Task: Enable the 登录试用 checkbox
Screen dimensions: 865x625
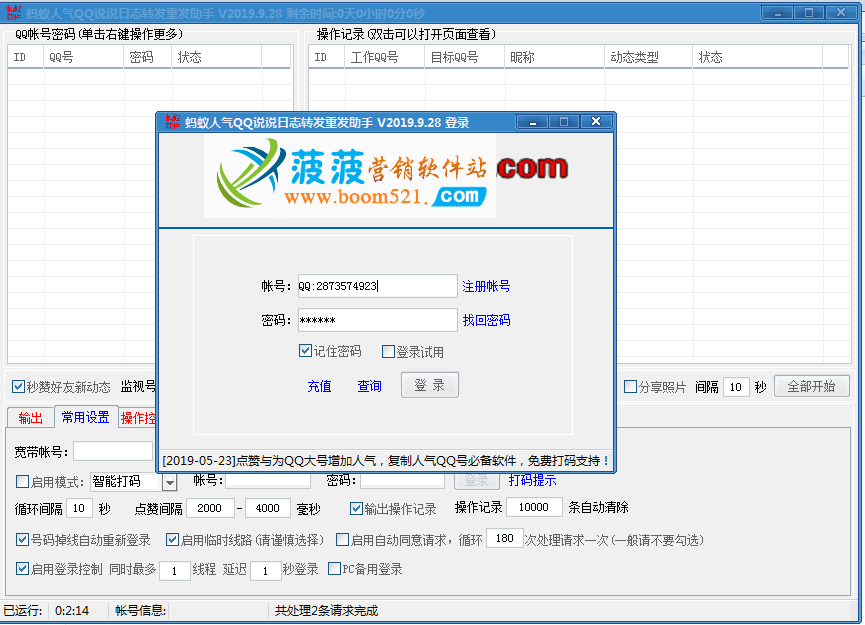Action: click(x=413, y=352)
